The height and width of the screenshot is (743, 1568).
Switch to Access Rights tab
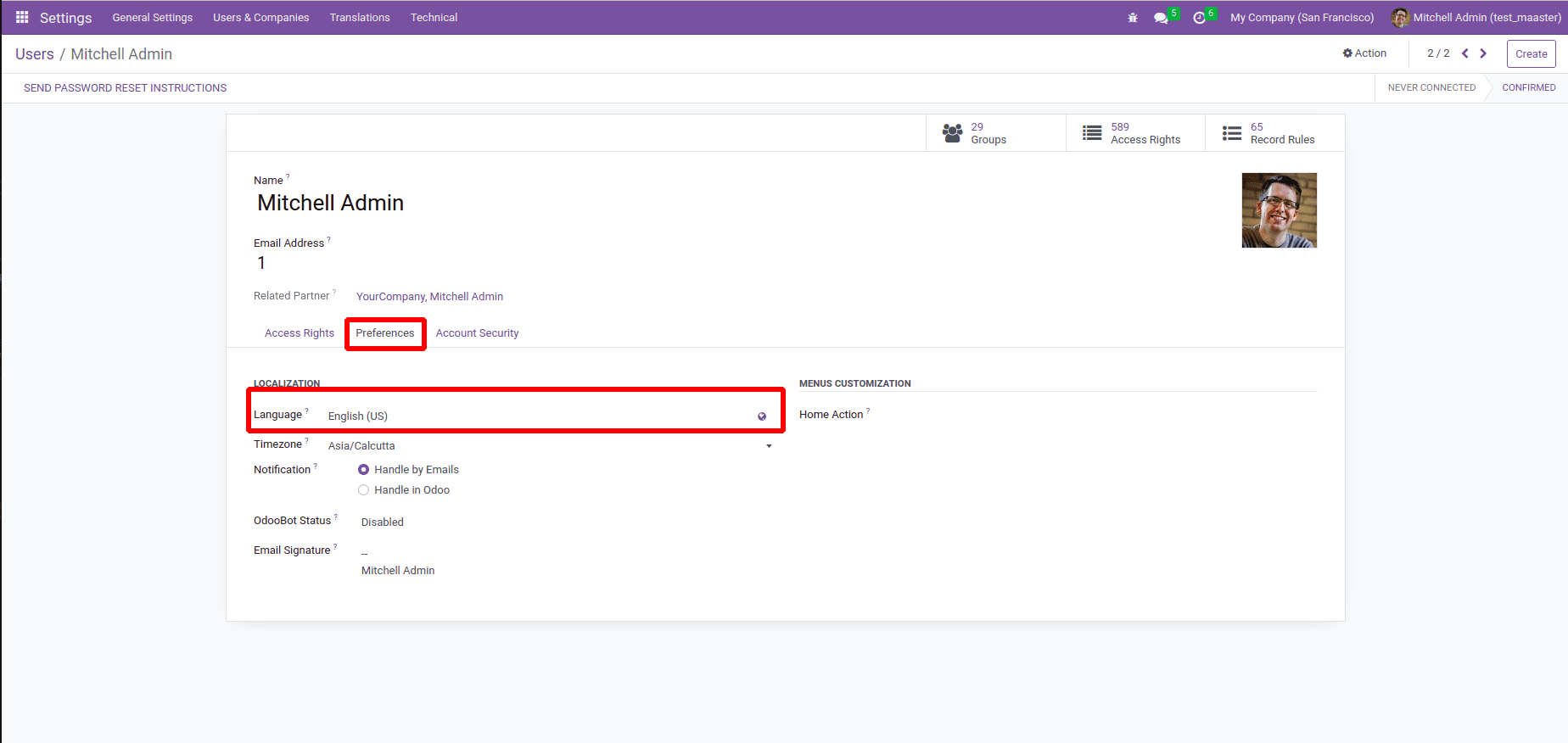tap(300, 333)
